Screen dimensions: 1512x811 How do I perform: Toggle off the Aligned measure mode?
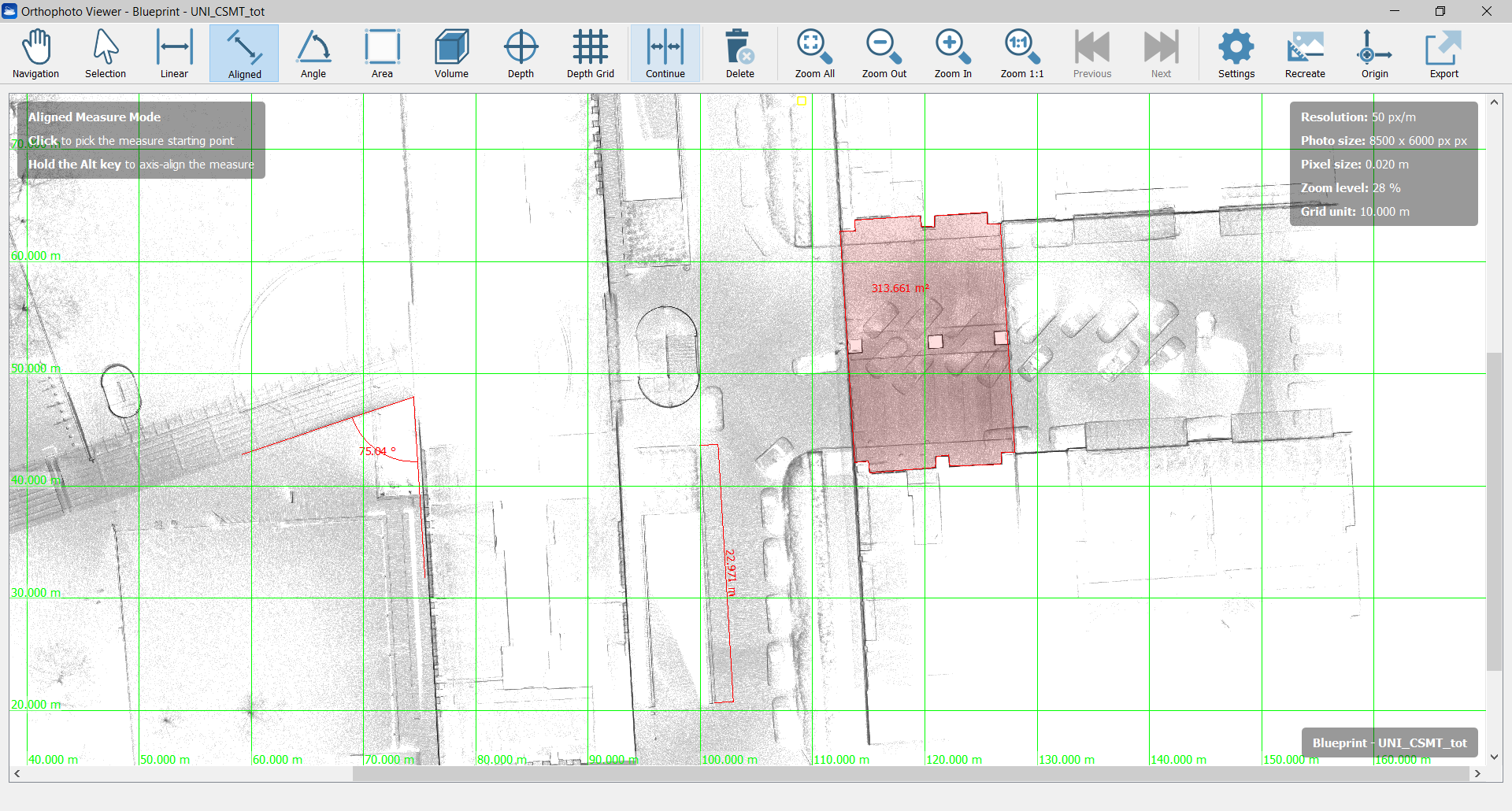click(244, 54)
